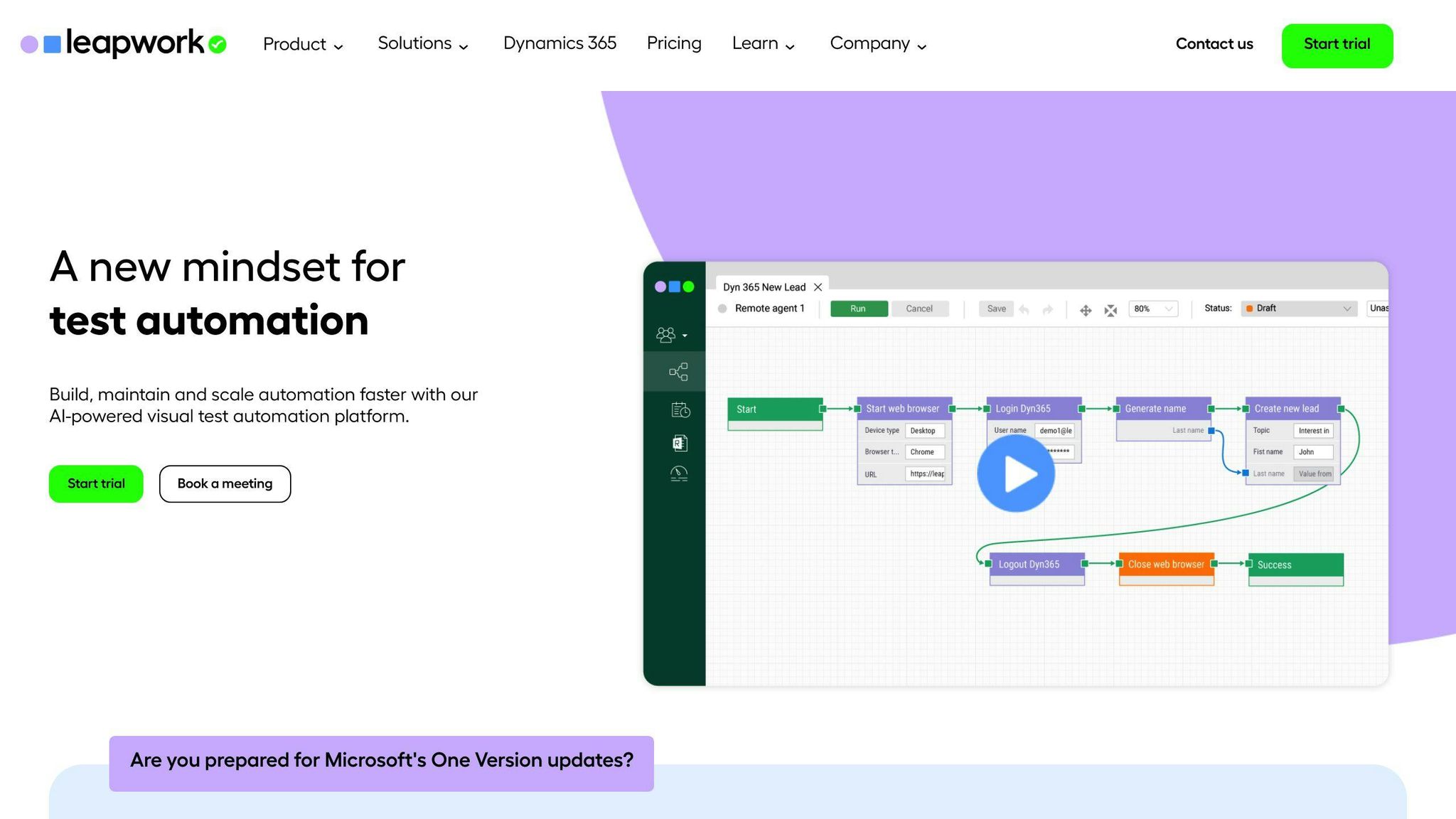
Task: Click Book a meeting button
Action: pyautogui.click(x=225, y=483)
